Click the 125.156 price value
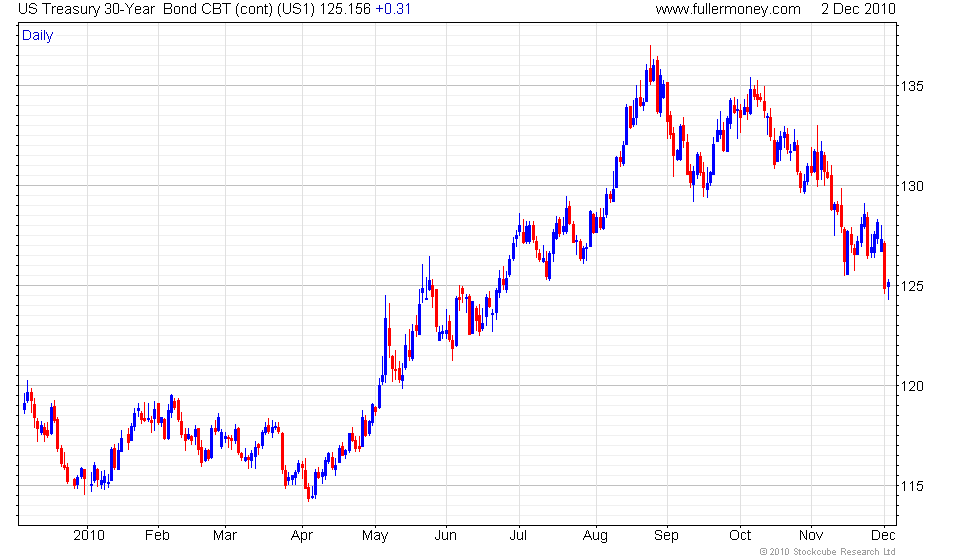The height and width of the screenshot is (560, 980). [345, 9]
